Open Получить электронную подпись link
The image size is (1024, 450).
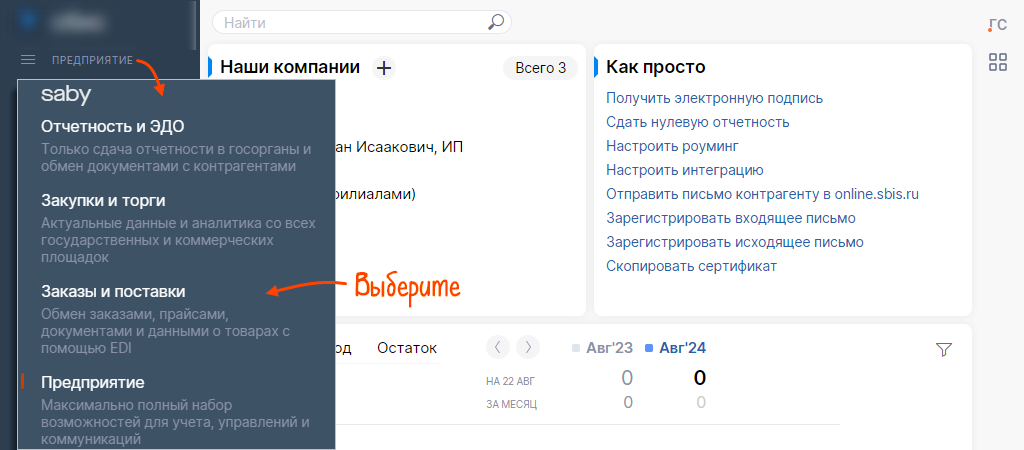coord(714,98)
